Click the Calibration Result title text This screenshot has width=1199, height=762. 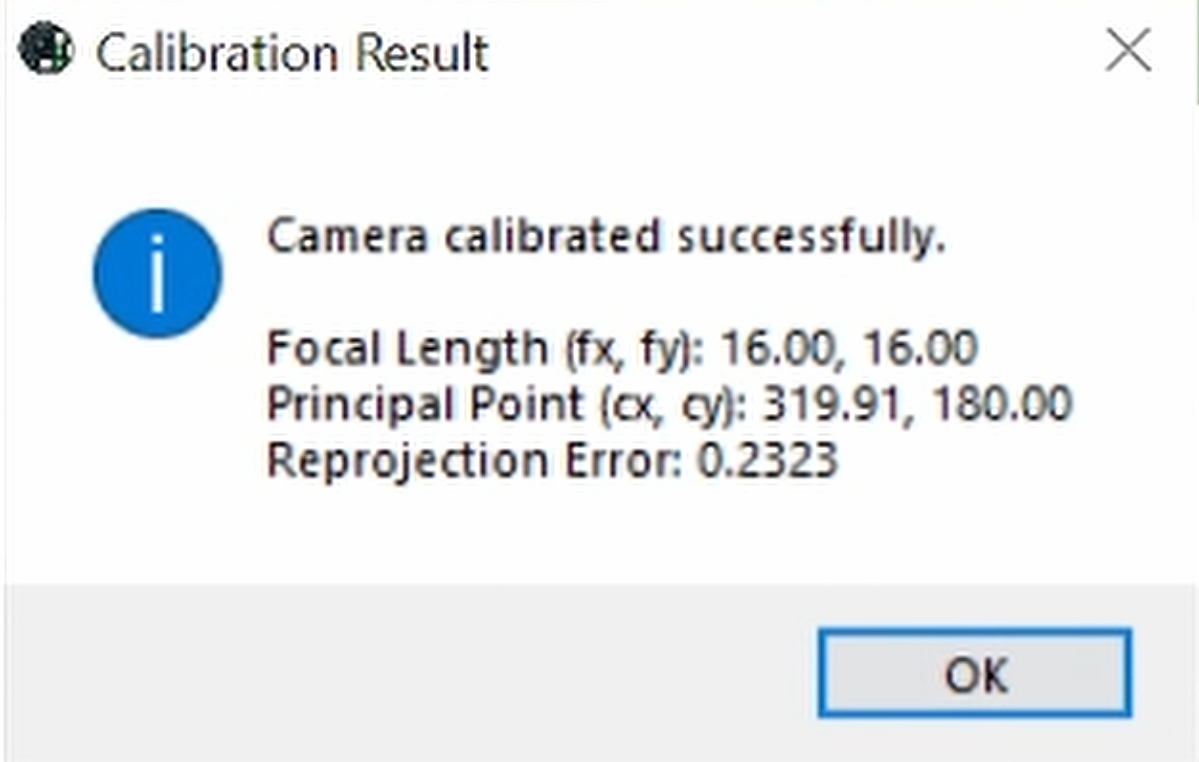(292, 53)
